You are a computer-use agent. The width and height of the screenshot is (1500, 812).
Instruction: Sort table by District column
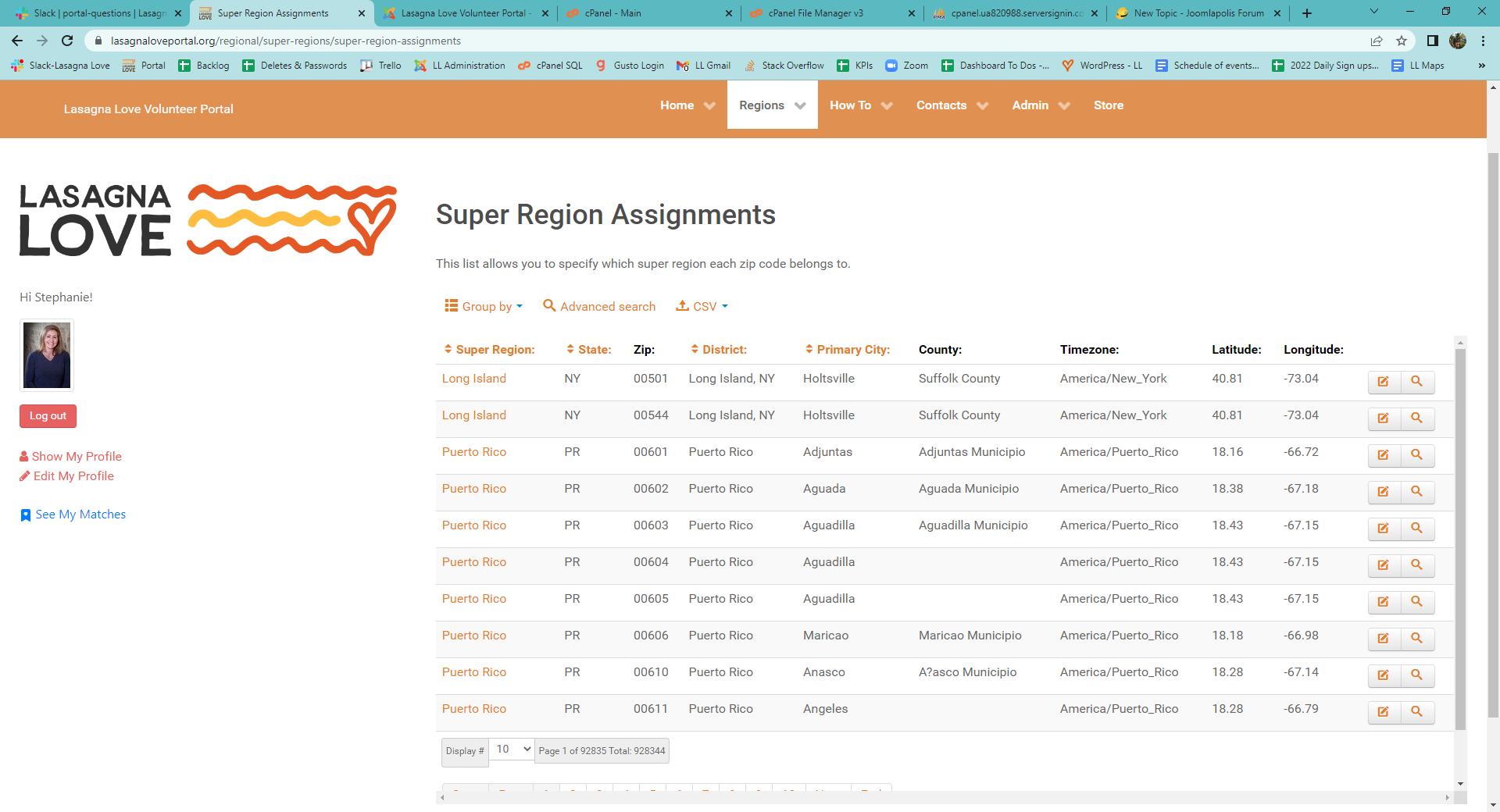click(x=719, y=350)
